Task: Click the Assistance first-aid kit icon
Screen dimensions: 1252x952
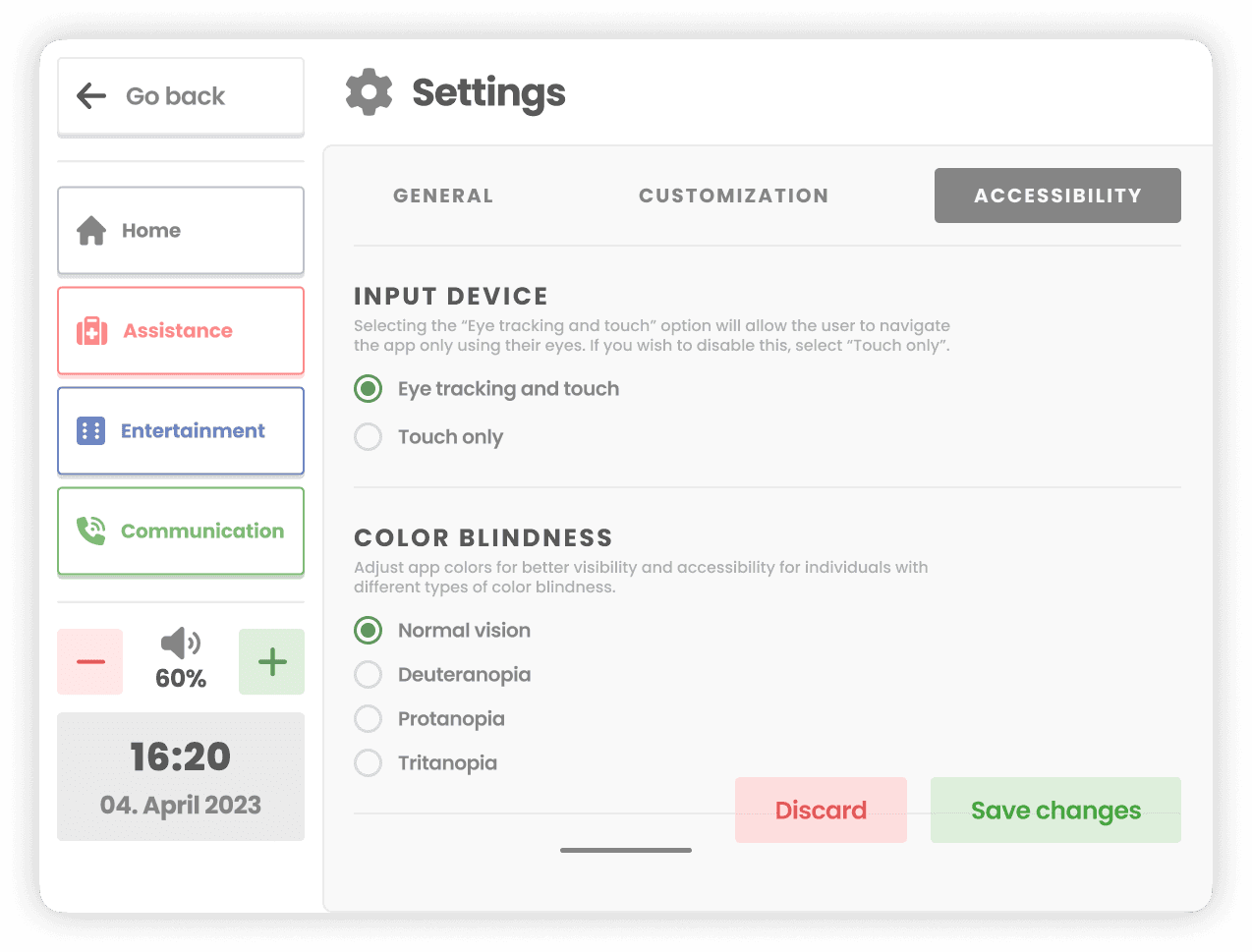Action: click(x=89, y=330)
